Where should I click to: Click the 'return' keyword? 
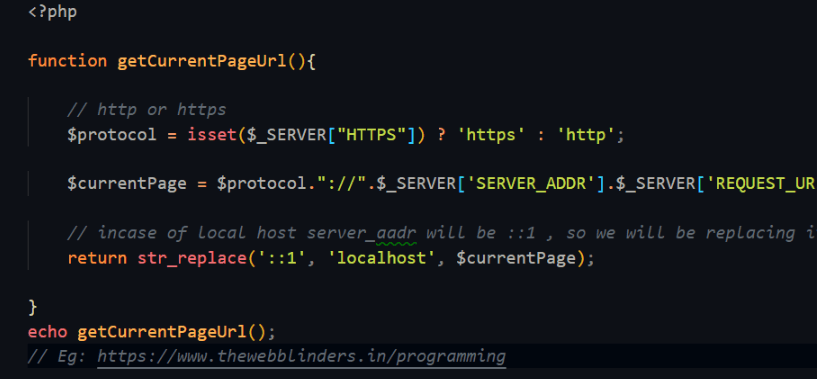pos(97,258)
